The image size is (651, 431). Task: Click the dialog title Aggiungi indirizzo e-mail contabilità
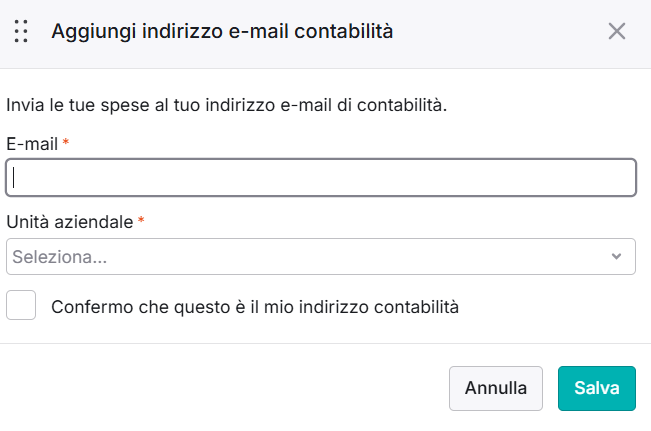point(222,32)
